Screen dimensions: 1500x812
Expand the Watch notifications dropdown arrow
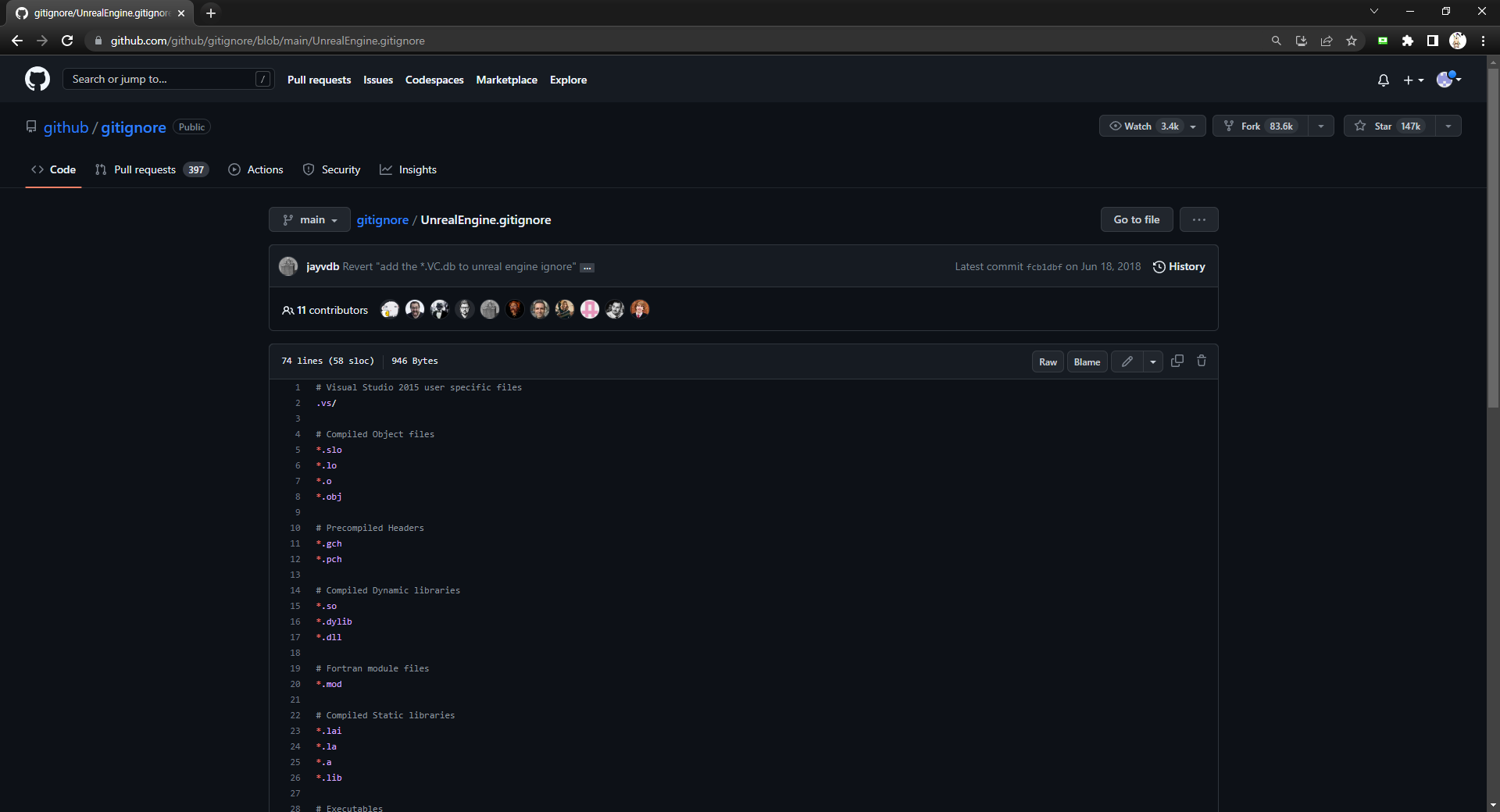click(x=1193, y=126)
